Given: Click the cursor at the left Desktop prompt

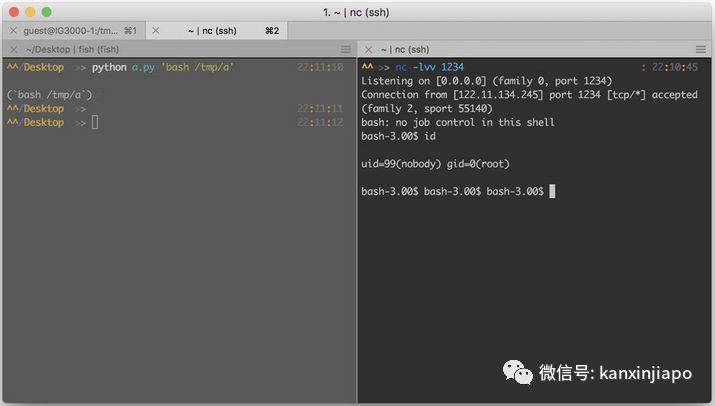Looking at the screenshot, I should click(x=95, y=122).
